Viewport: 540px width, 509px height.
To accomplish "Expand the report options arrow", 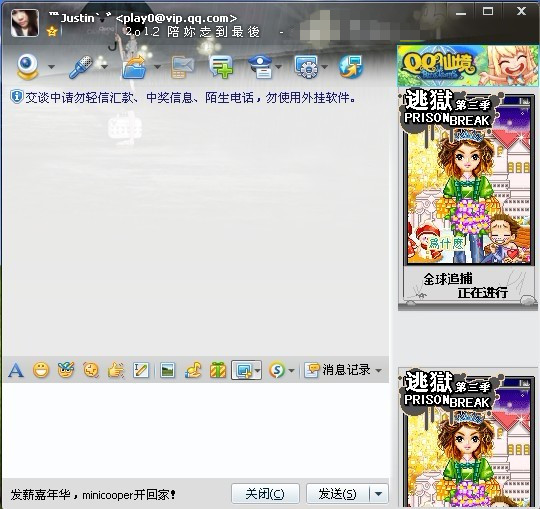I will pos(279,67).
